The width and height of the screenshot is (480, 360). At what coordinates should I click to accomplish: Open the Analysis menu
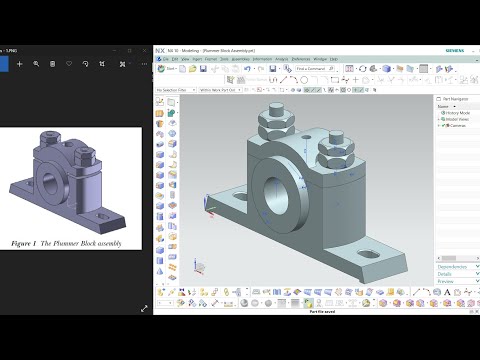[x=281, y=59]
